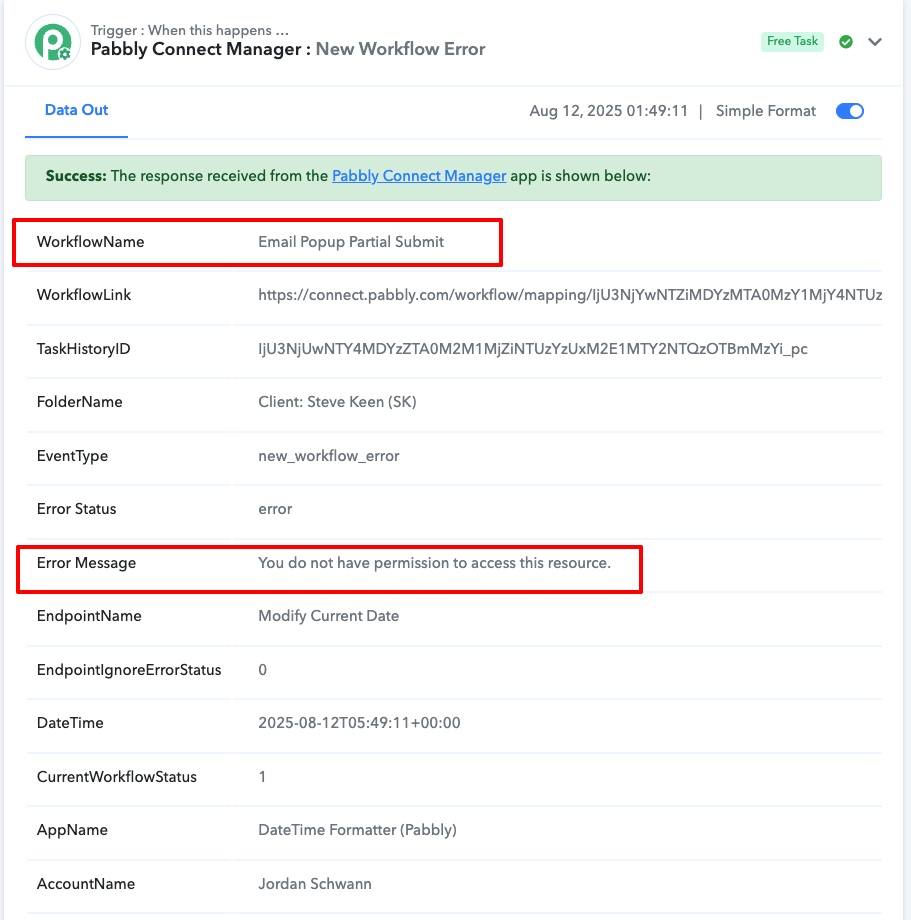
Task: Click the TaskHistoryID value
Action: tap(533, 349)
